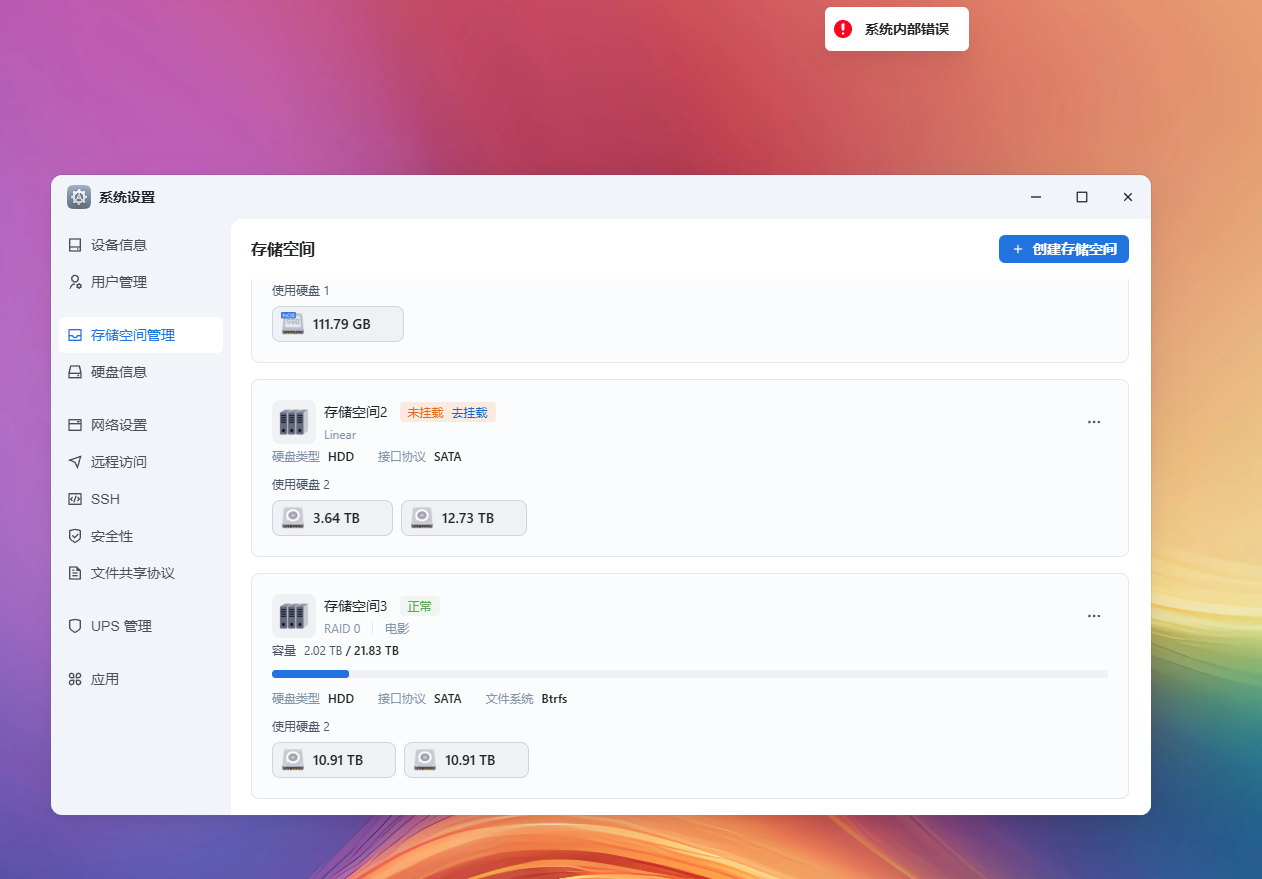The image size is (1262, 879).
Task: Click the 存储空间3 name
Action: click(x=355, y=606)
